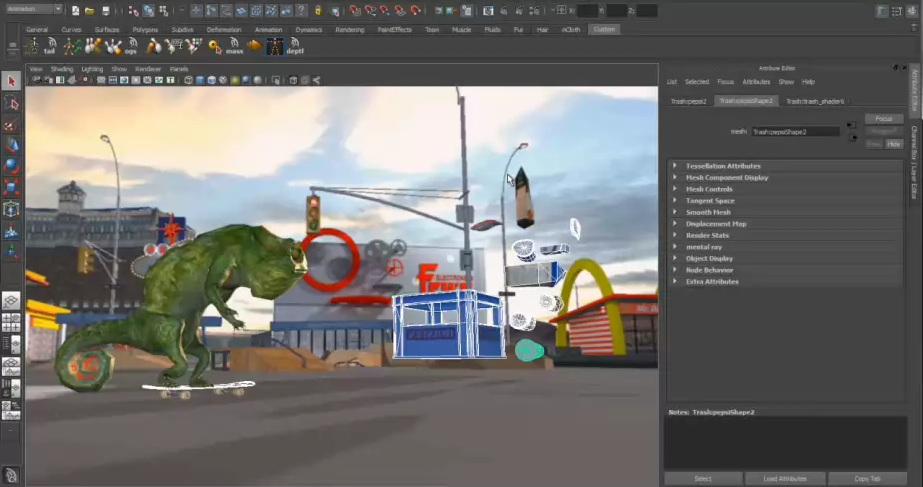The height and width of the screenshot is (487, 923).
Task: Toggle the Attribute Editor panel icon
Action: (x=881, y=11)
